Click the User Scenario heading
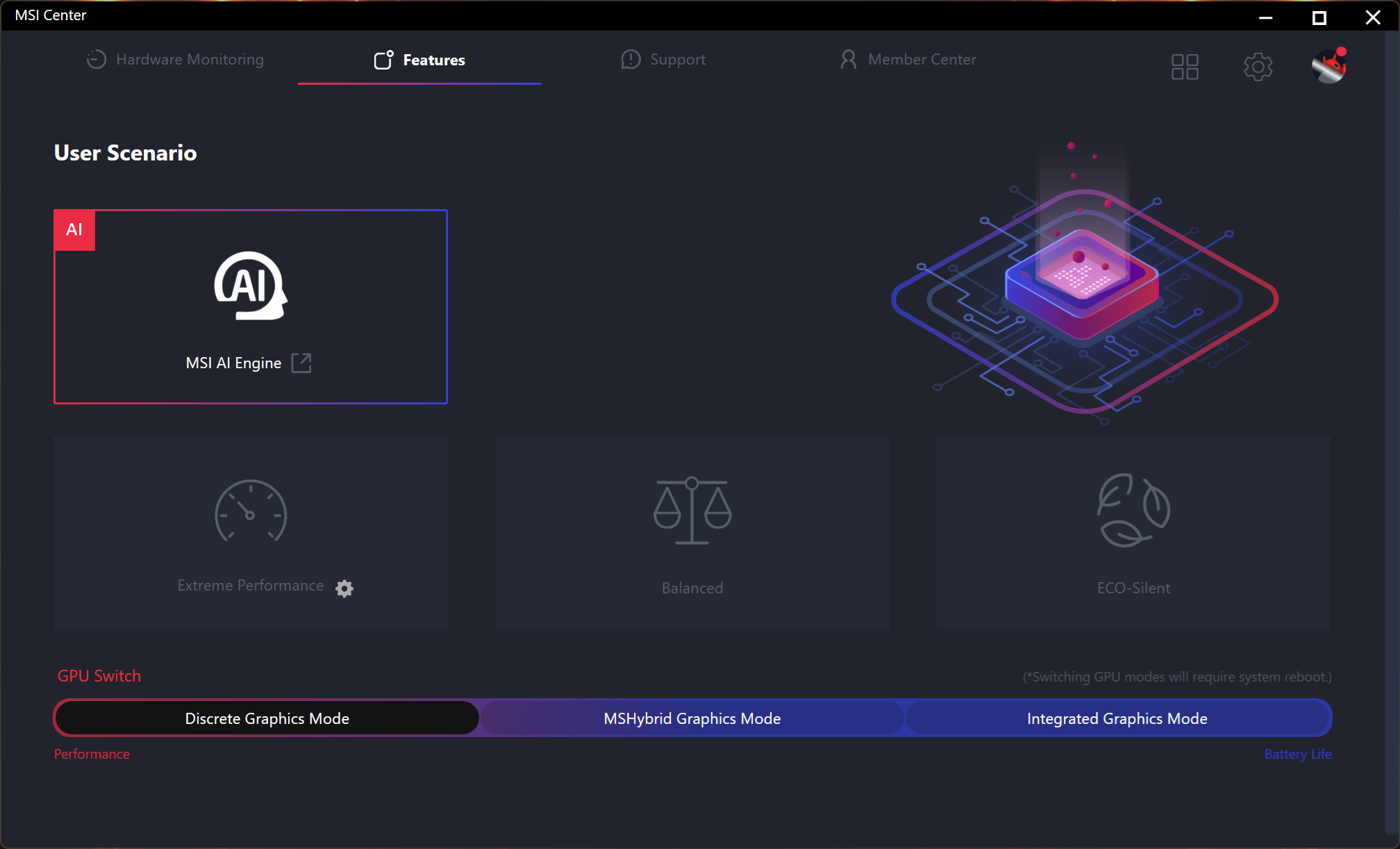This screenshot has width=1400, height=849. tap(126, 153)
